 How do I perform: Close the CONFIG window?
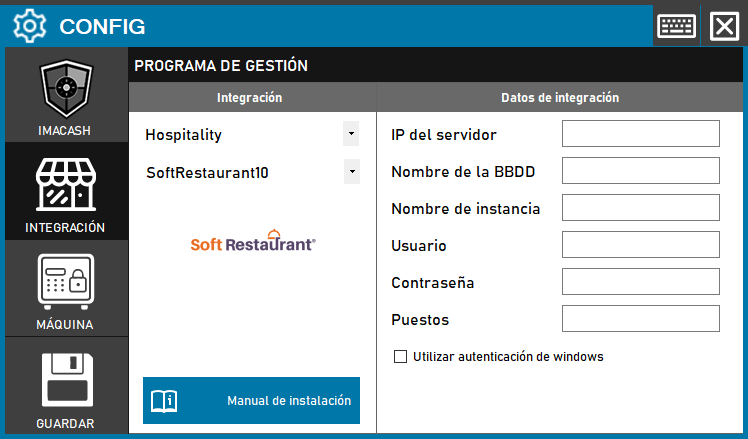click(x=724, y=25)
